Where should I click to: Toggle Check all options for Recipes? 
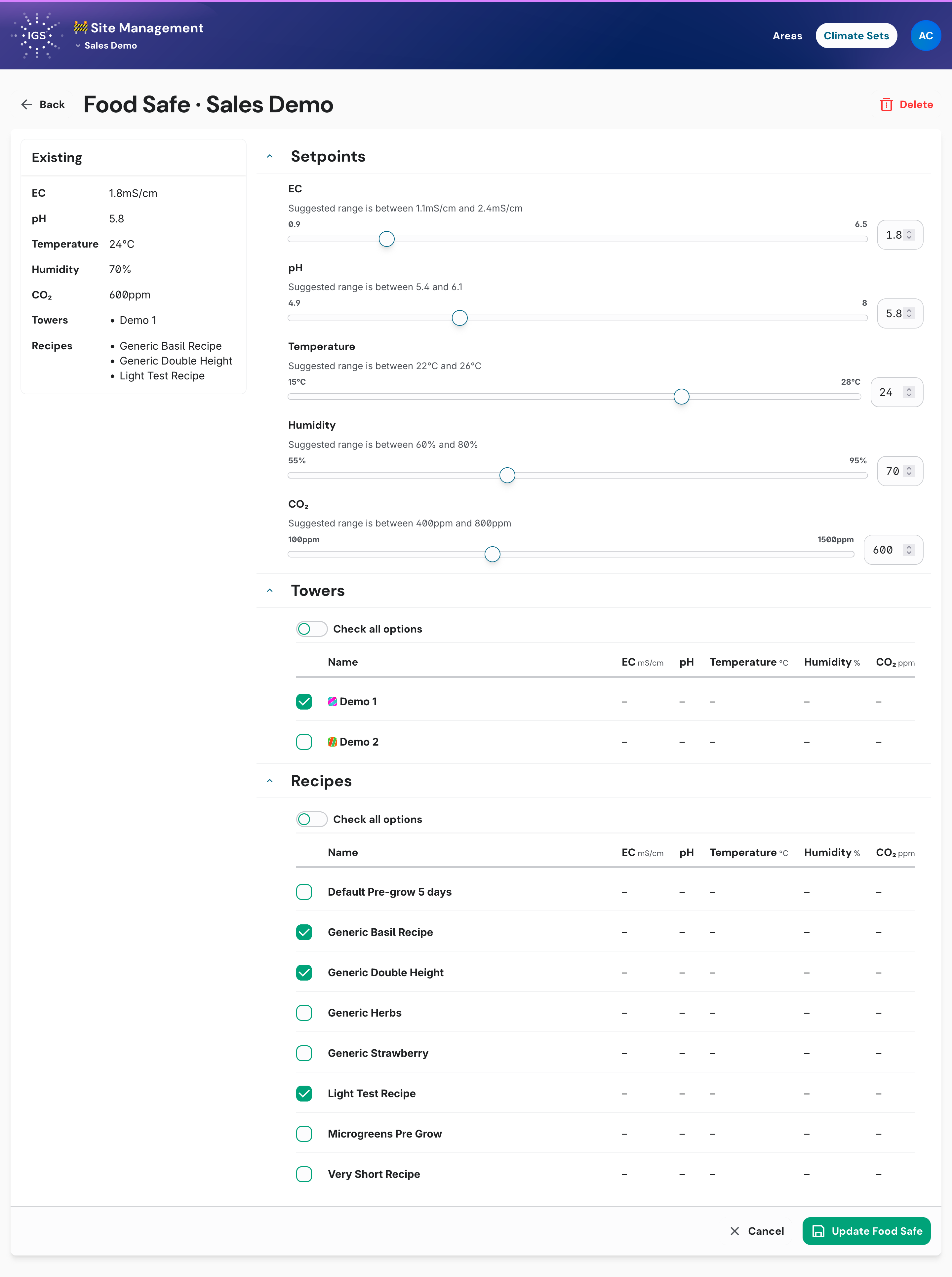(x=312, y=819)
